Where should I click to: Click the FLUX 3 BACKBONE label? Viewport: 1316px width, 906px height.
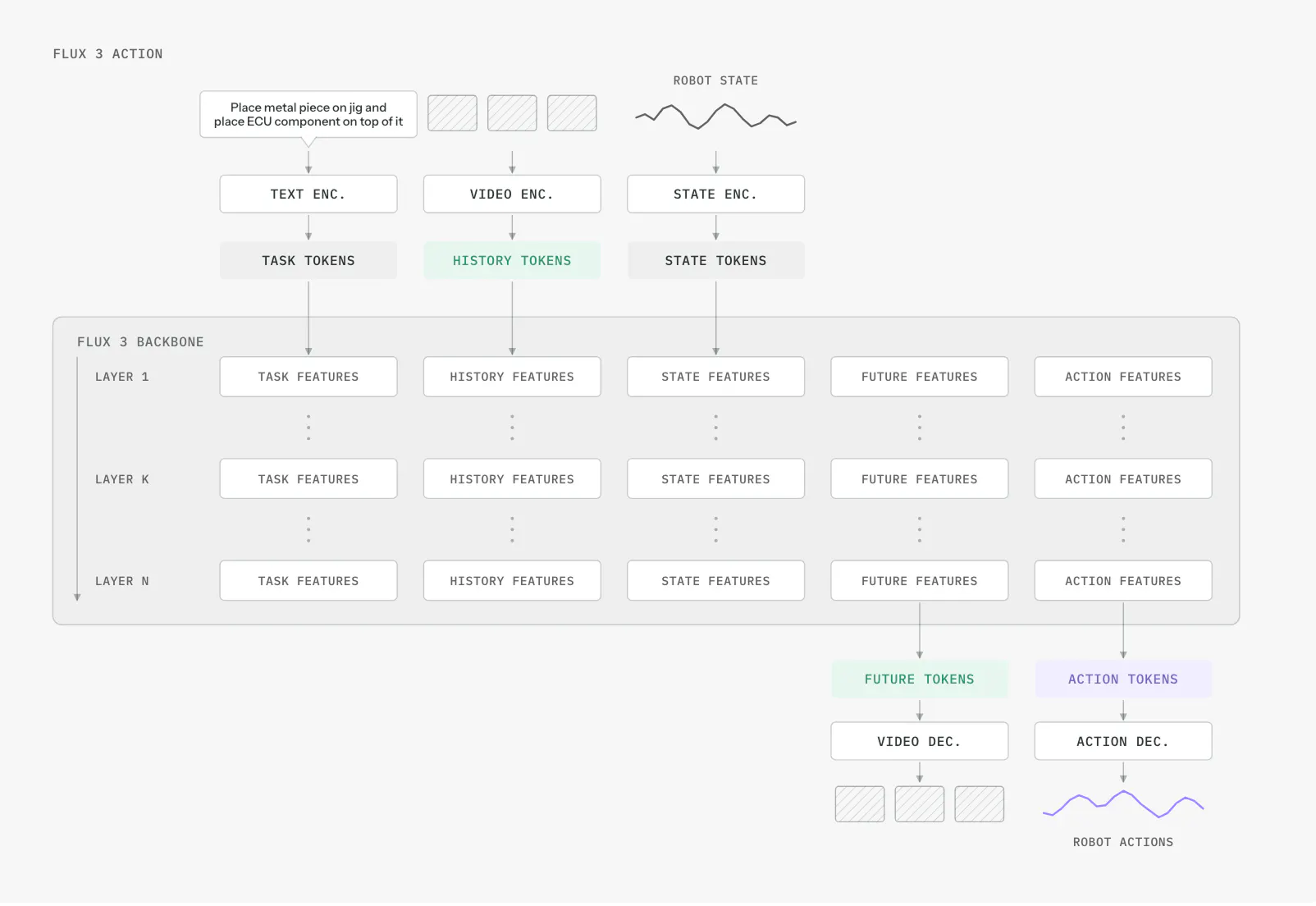(140, 342)
